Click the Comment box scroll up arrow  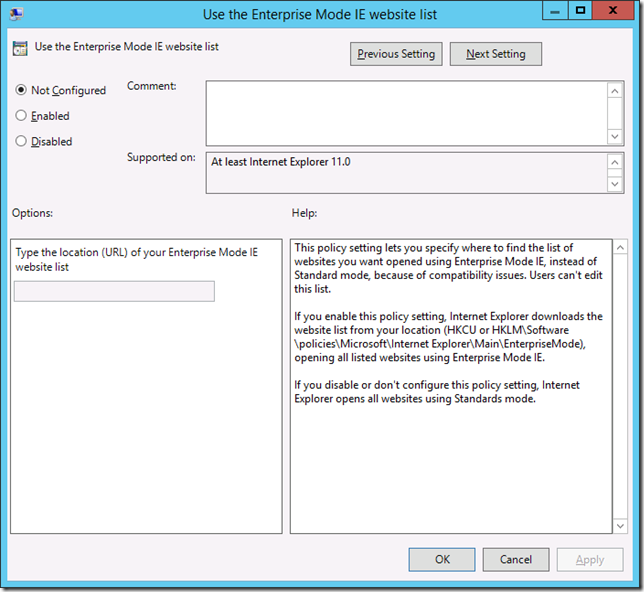(x=615, y=91)
